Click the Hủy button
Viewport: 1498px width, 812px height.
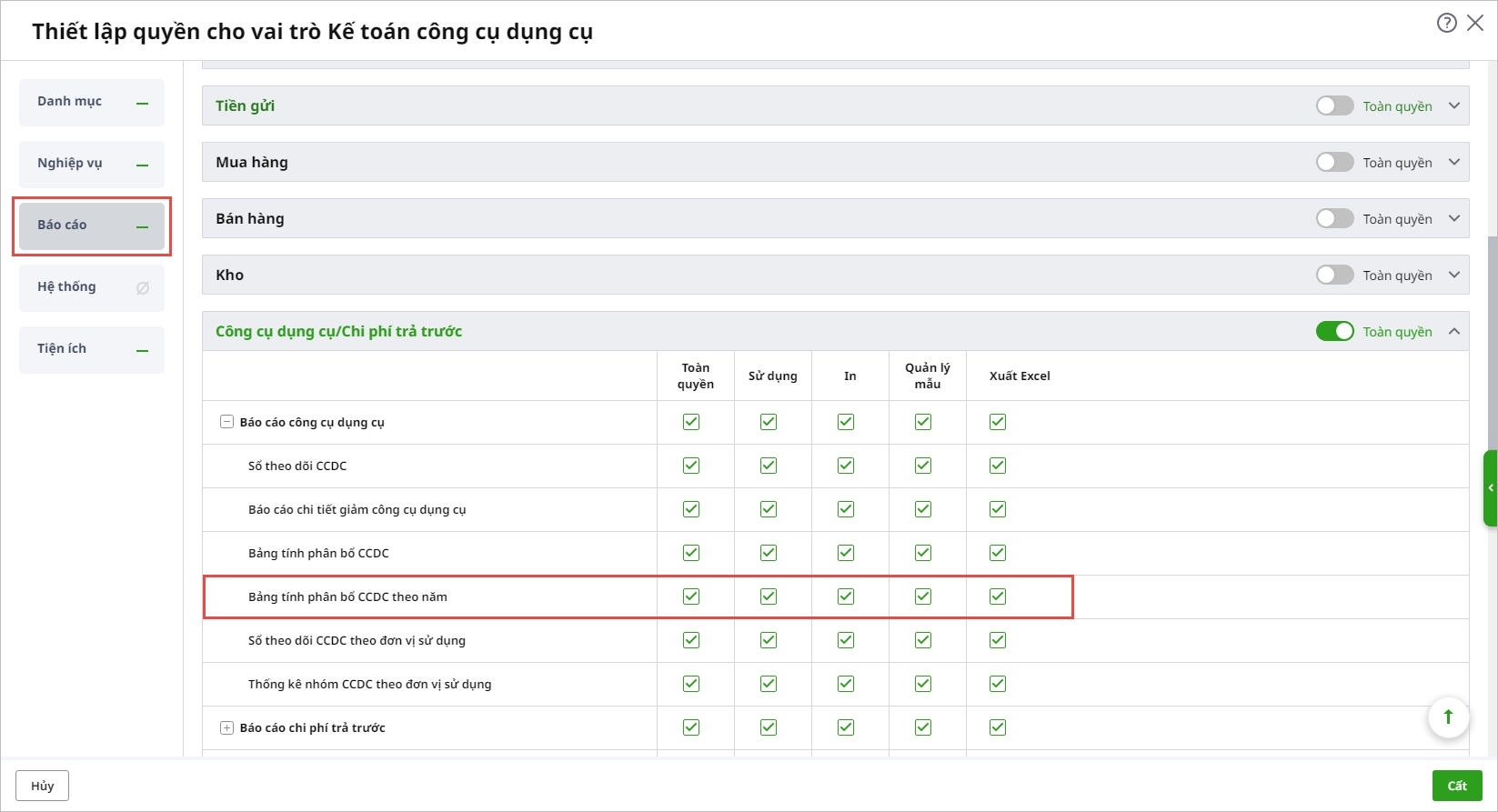click(x=42, y=786)
